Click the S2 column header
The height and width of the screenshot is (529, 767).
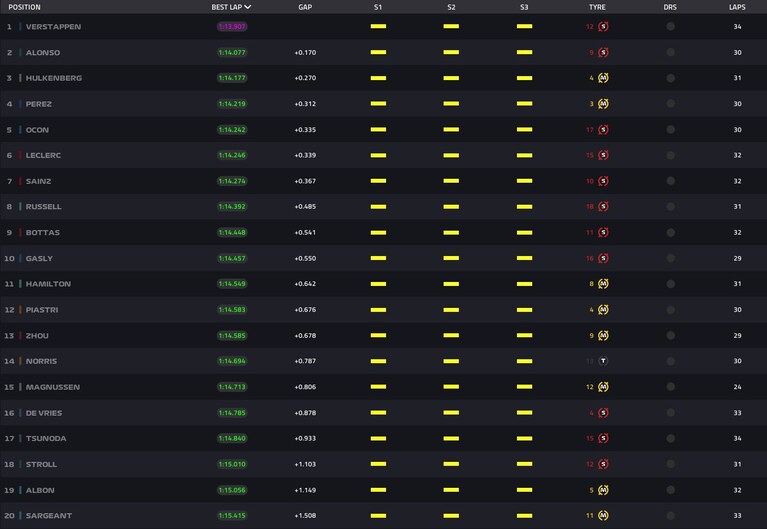tap(451, 7)
